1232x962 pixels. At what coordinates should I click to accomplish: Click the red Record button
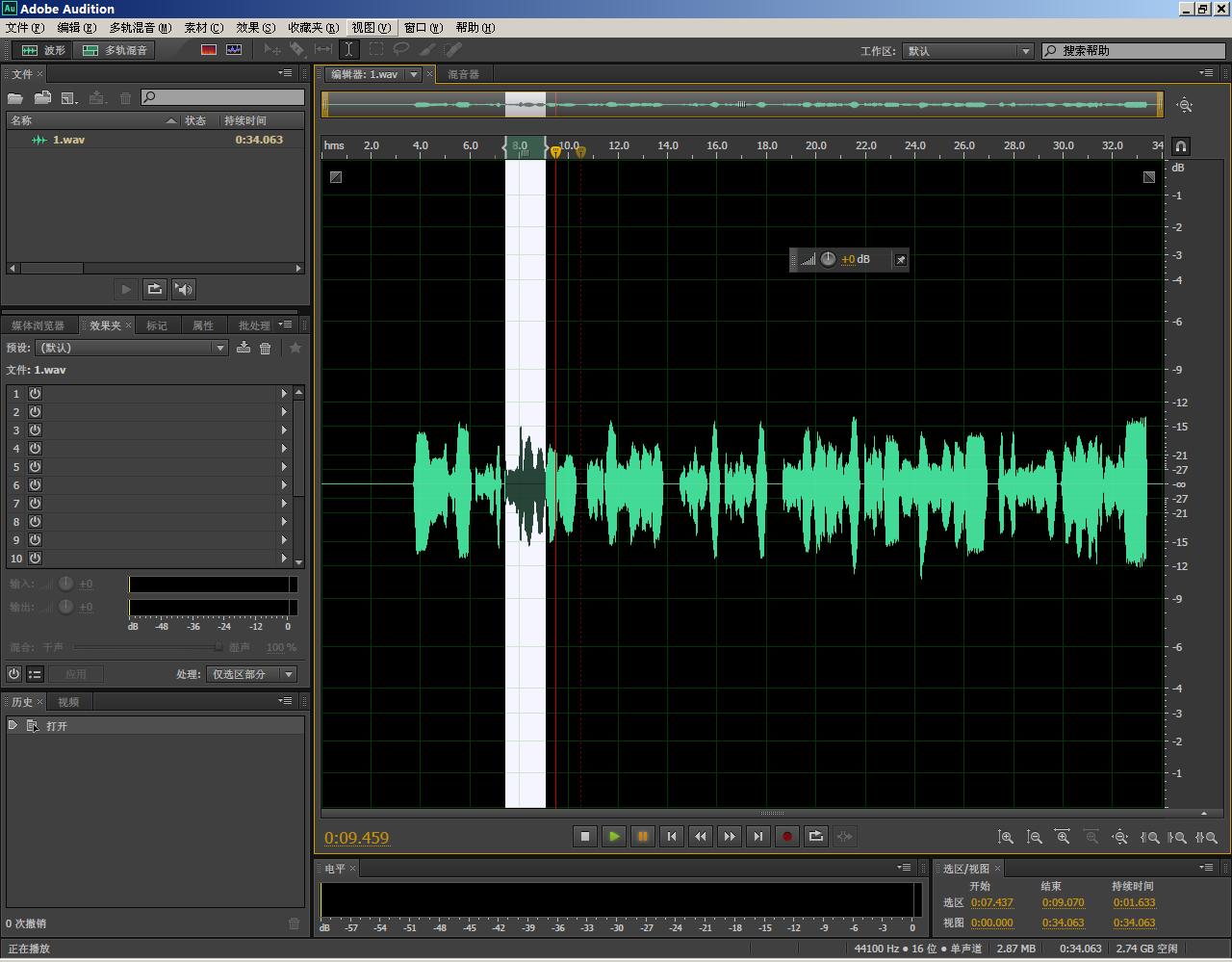[x=787, y=836]
